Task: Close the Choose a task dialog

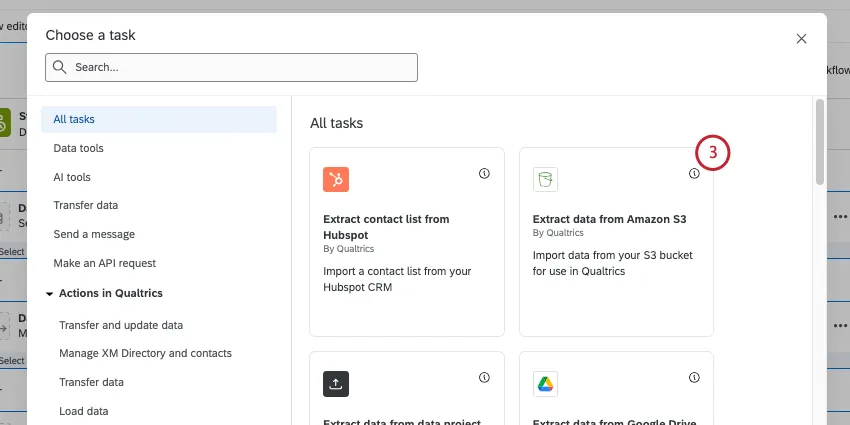Action: [801, 39]
